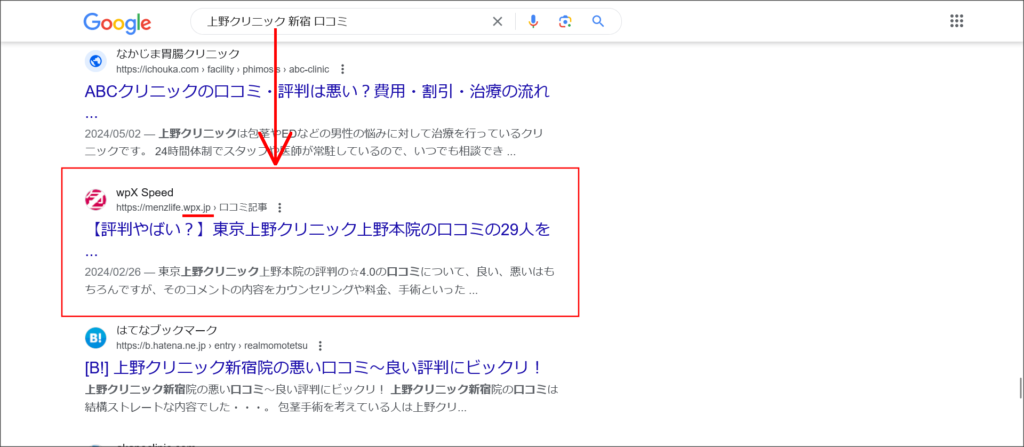Open the Google apps grid
Viewport: 1024px width, 447px height.
(x=956, y=22)
